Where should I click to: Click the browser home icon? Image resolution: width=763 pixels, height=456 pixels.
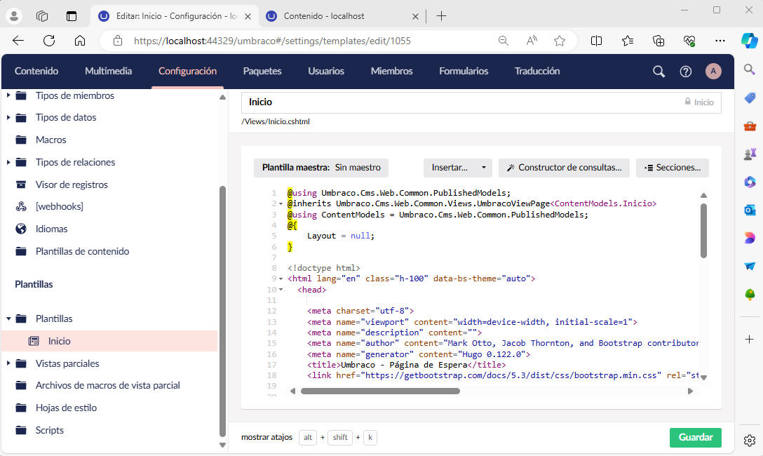tap(80, 41)
